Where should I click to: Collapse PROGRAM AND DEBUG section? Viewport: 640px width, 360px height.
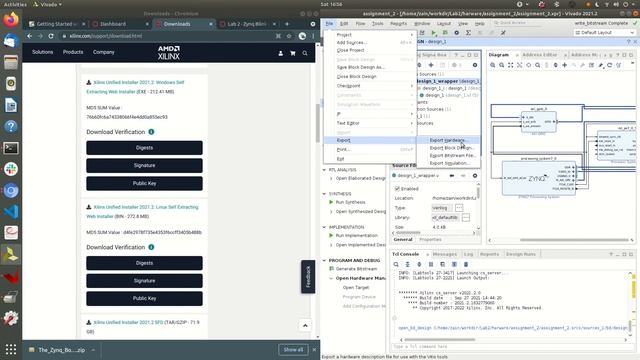pos(324,260)
